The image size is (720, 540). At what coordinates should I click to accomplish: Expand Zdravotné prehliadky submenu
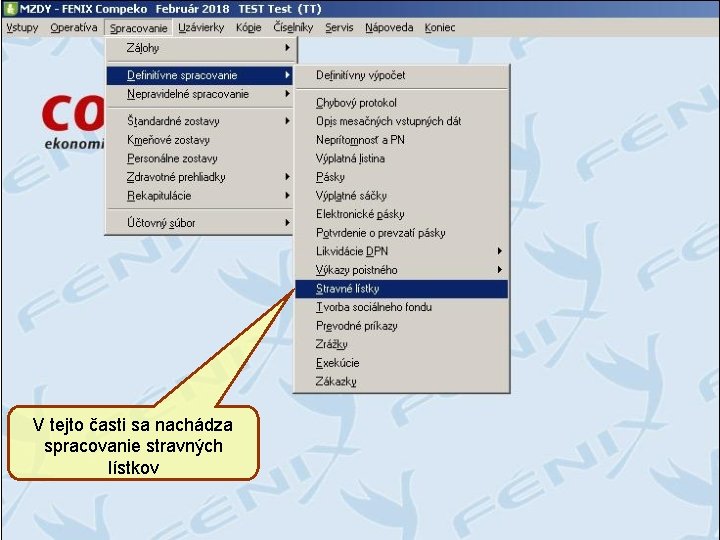tap(200, 177)
